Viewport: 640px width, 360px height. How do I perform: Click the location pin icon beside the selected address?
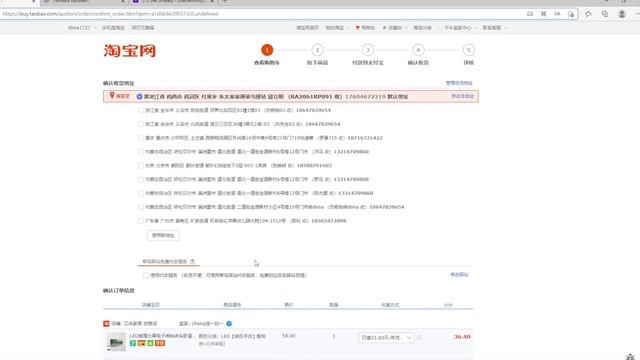[112, 96]
